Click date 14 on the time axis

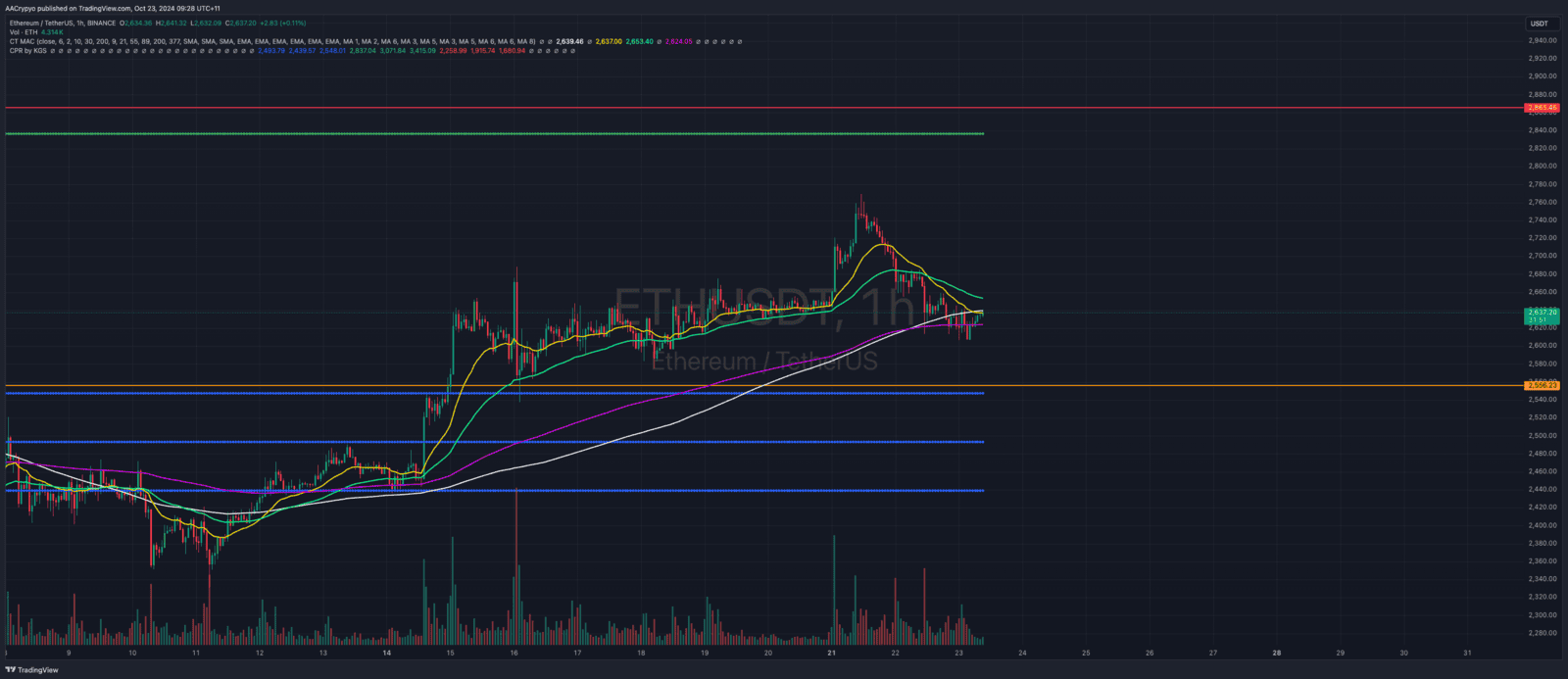click(386, 653)
